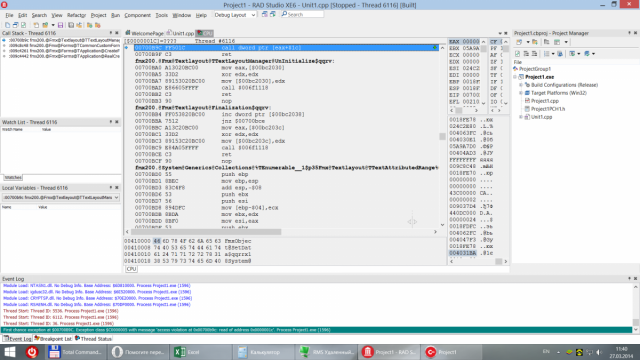Viewport: 640px width, 360px height.
Task: Select the inc dword ptr [$00bc2038] disassembly line
Action: point(220,114)
